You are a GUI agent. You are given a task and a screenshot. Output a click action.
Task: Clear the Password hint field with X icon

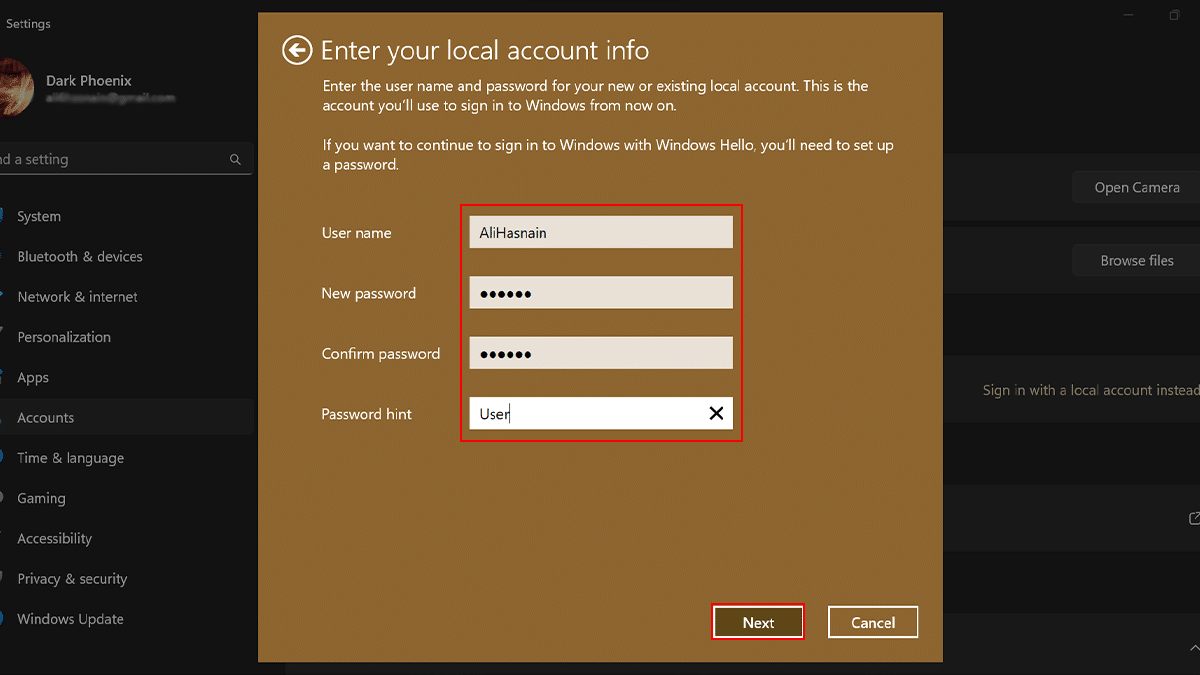pos(716,413)
